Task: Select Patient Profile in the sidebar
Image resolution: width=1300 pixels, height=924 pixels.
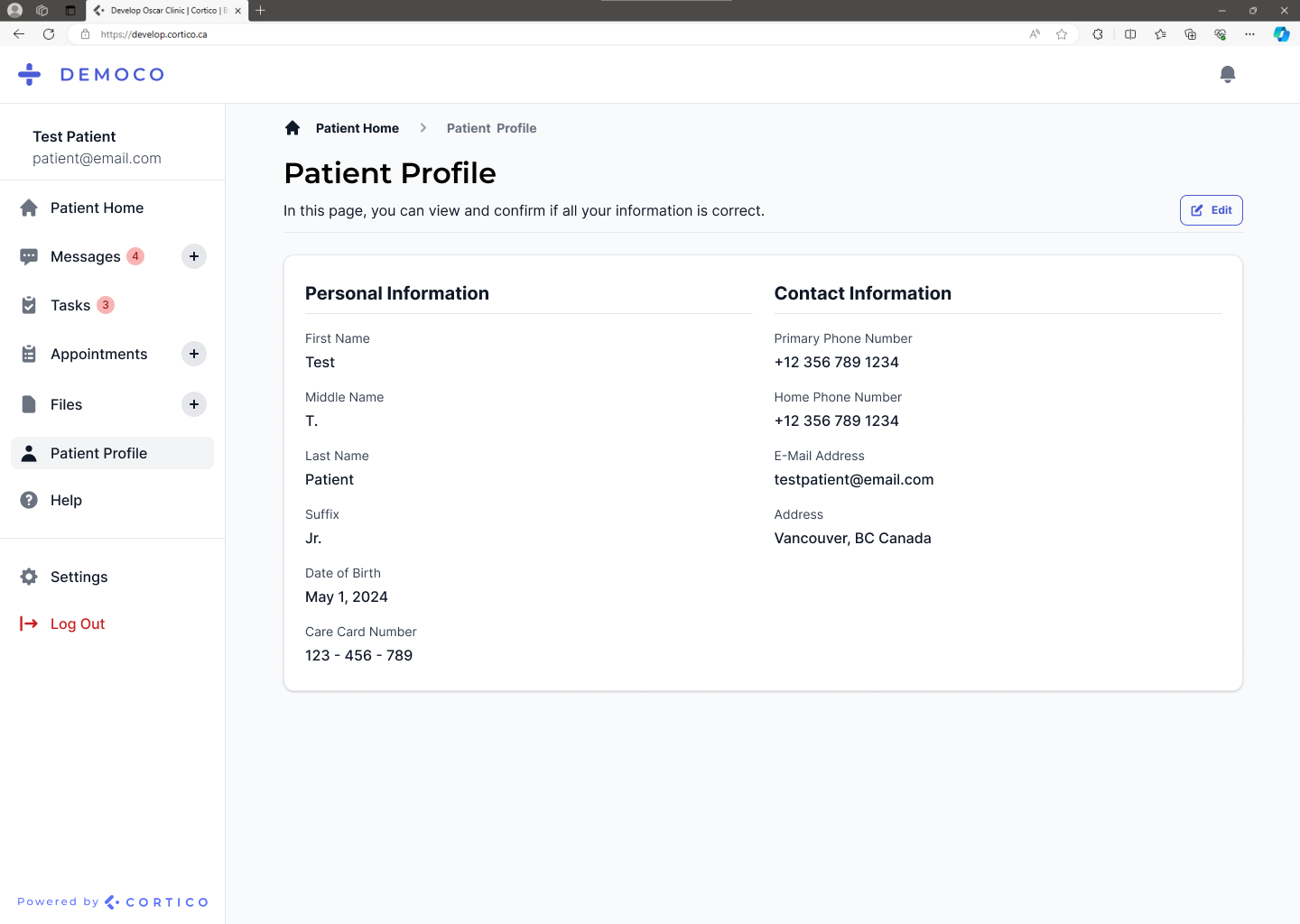Action: (x=98, y=453)
